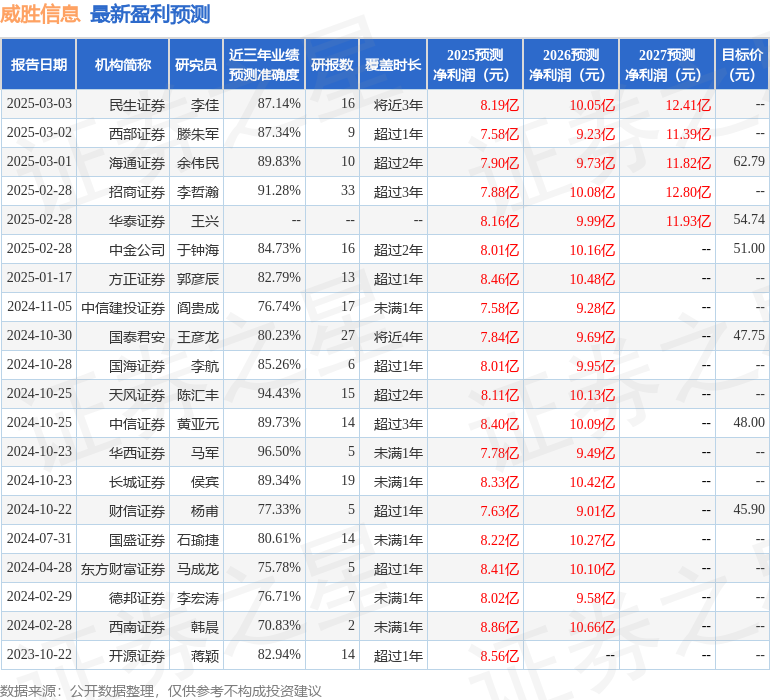770x700 pixels.
Task: Click the 威胜信息 stock name title
Action: click(41, 14)
